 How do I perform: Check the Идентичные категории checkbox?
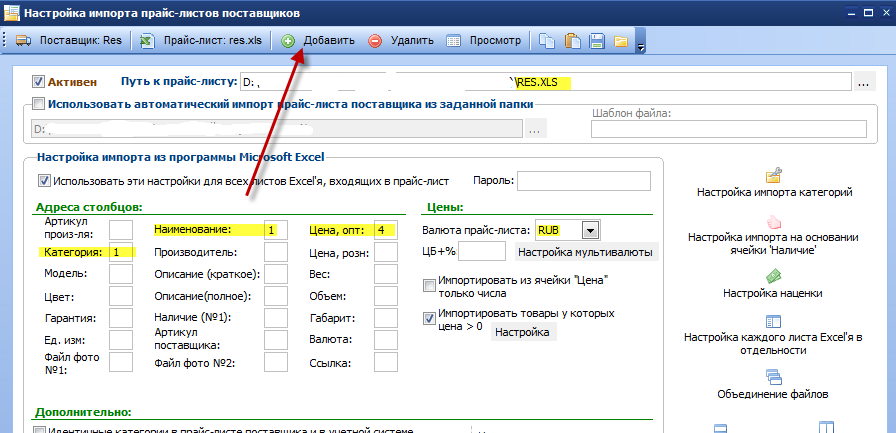coord(39,431)
